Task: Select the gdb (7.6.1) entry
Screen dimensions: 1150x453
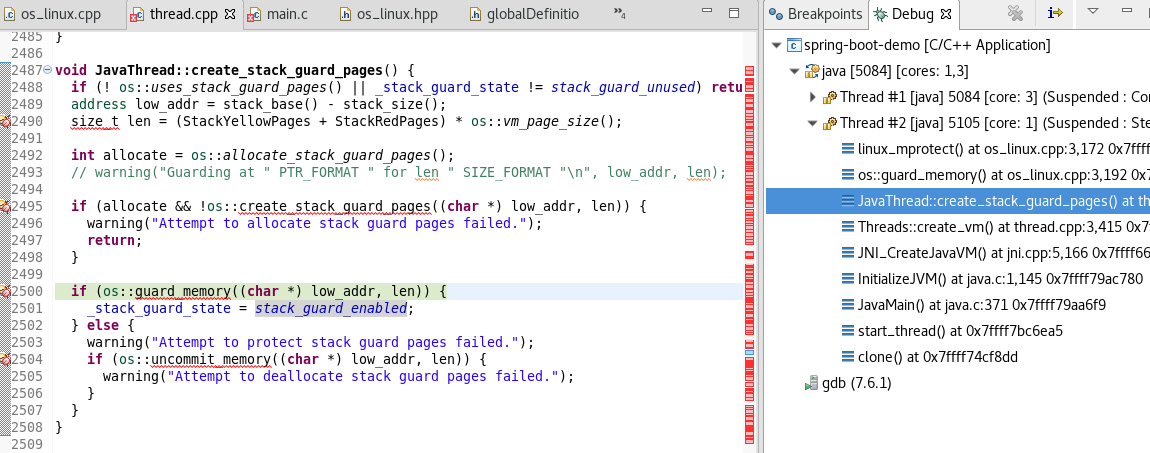Action: [857, 383]
